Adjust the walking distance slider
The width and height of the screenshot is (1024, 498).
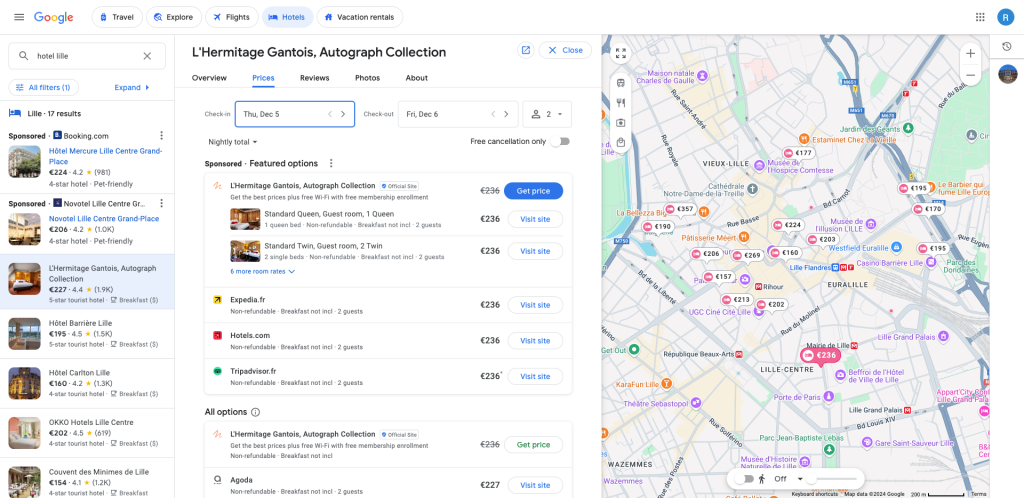pyautogui.click(x=833, y=479)
